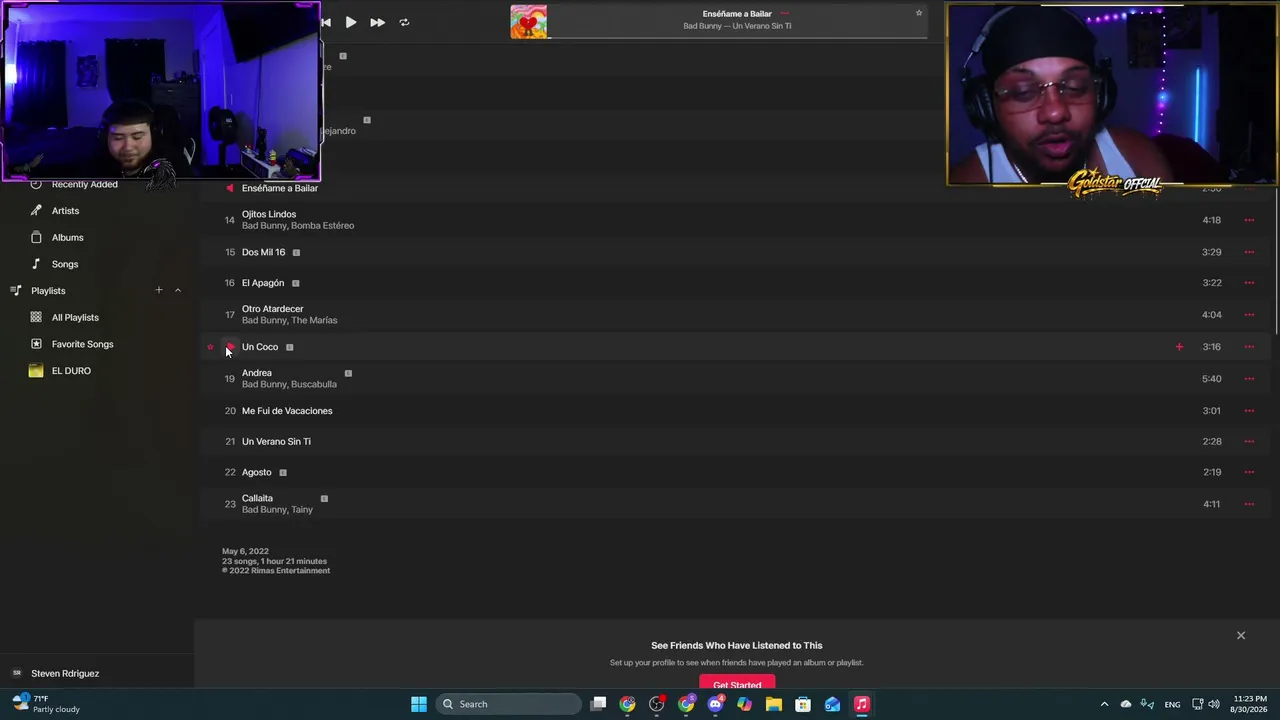Click the Albums icon in the sidebar
The height and width of the screenshot is (720, 1280).
pyautogui.click(x=36, y=238)
